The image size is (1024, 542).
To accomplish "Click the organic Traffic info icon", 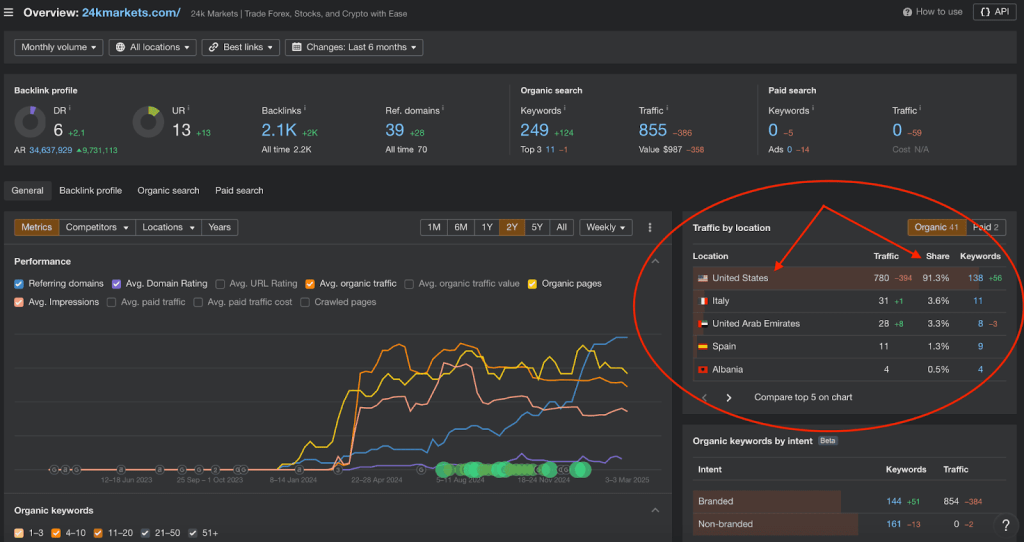I will pos(667,108).
